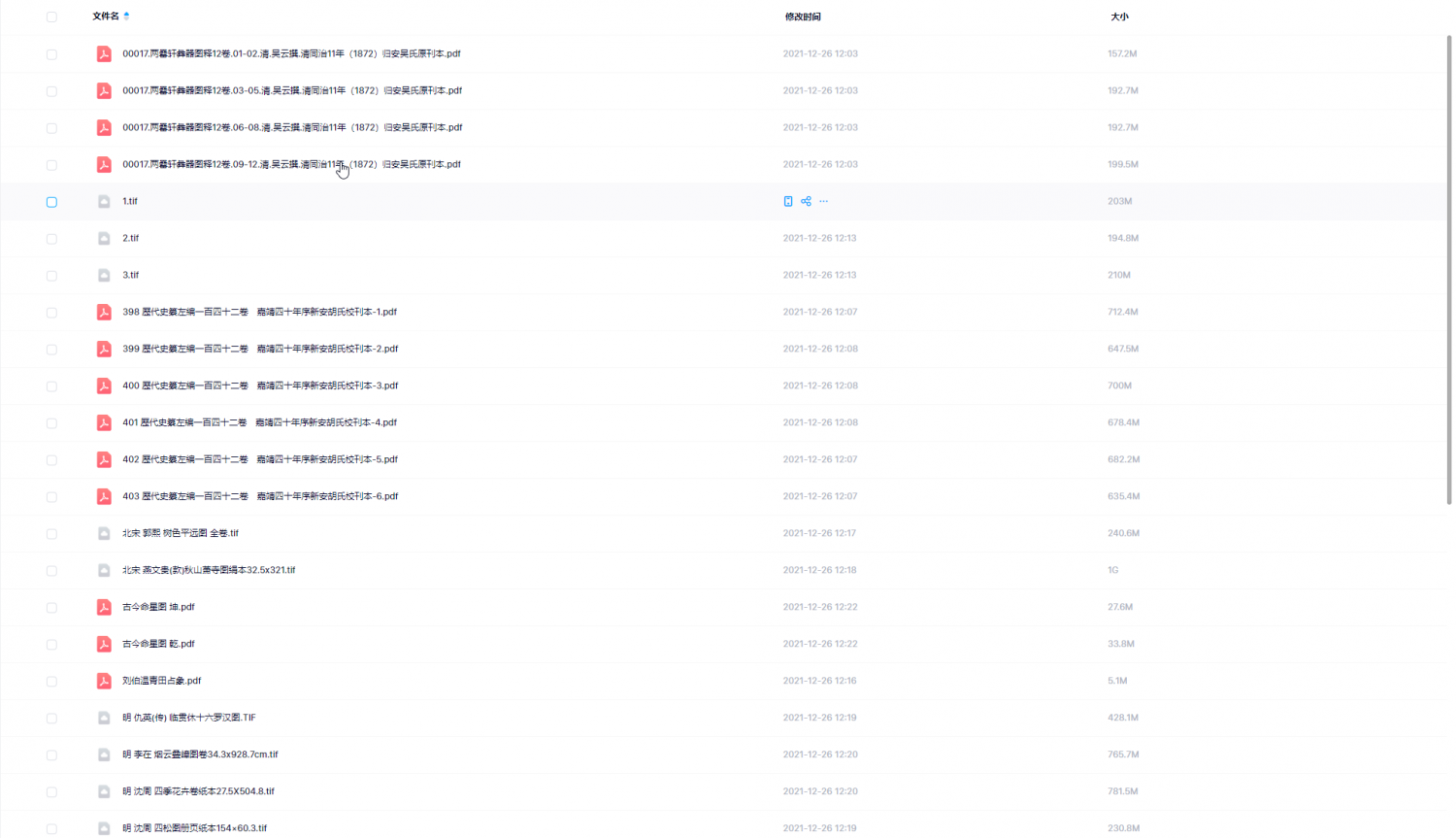This screenshot has width=1456, height=838.
Task: Click the save-to-device icon on 1.tif row
Action: [788, 201]
